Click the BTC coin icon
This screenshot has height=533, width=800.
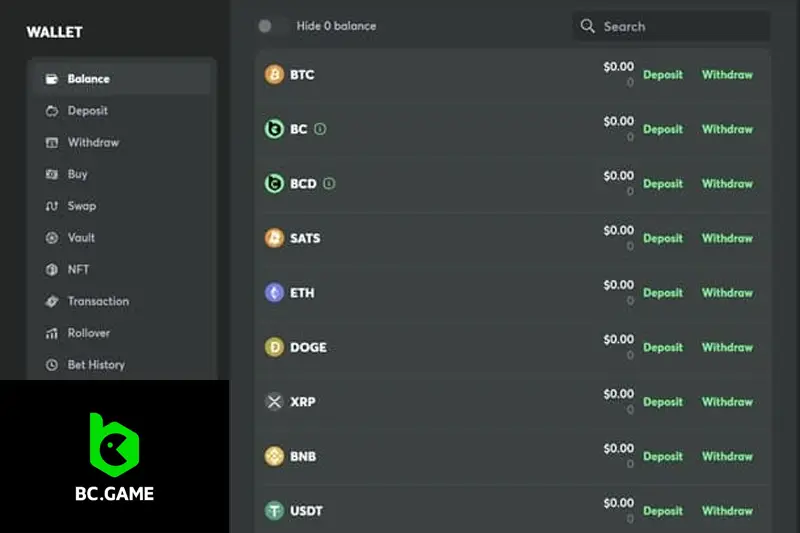(x=274, y=74)
